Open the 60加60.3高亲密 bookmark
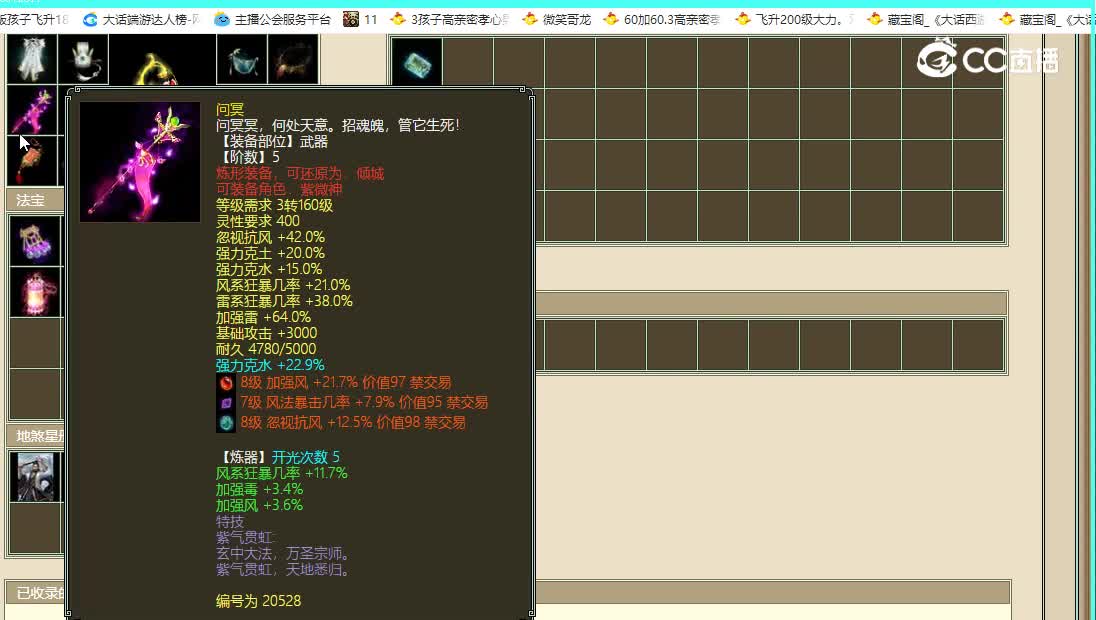The height and width of the screenshot is (620, 1096). (662, 20)
